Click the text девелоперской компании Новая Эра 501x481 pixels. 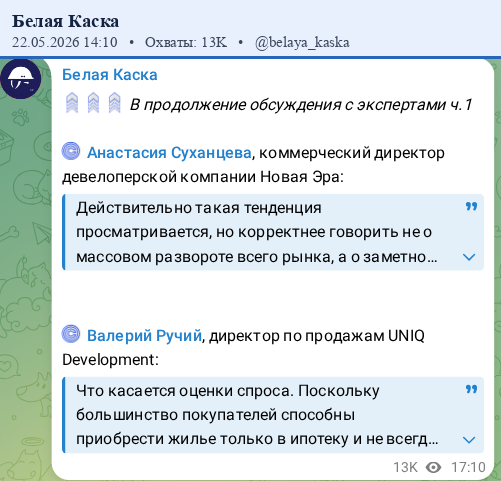[x=203, y=177]
